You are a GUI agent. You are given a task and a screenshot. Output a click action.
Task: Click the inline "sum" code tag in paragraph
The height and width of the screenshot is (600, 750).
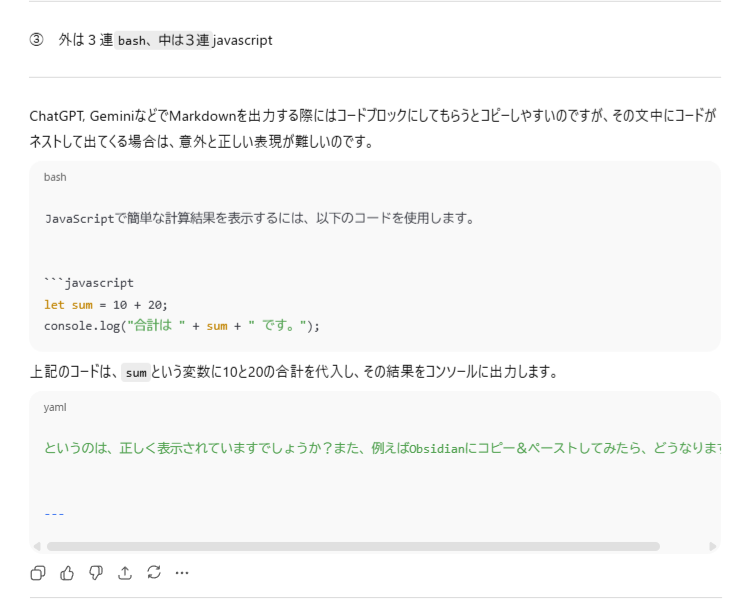(136, 373)
